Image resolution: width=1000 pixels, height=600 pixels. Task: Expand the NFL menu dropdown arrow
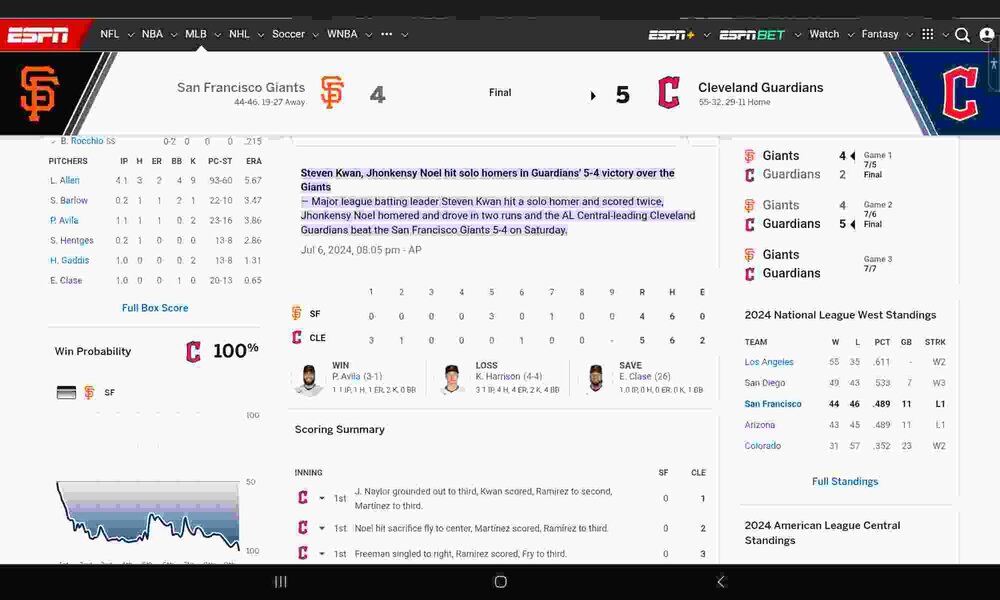click(x=131, y=35)
